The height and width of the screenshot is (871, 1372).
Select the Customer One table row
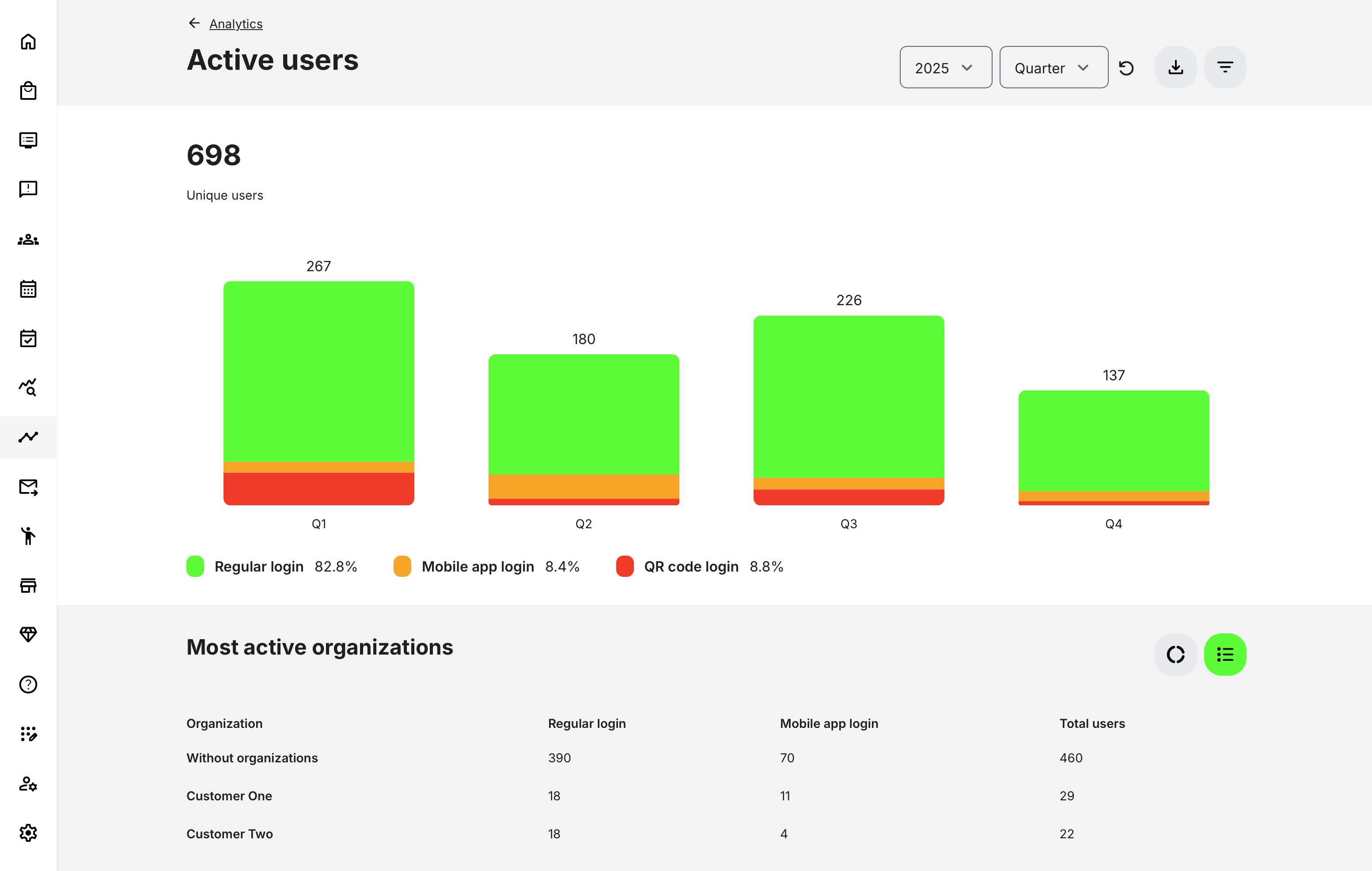click(x=229, y=796)
